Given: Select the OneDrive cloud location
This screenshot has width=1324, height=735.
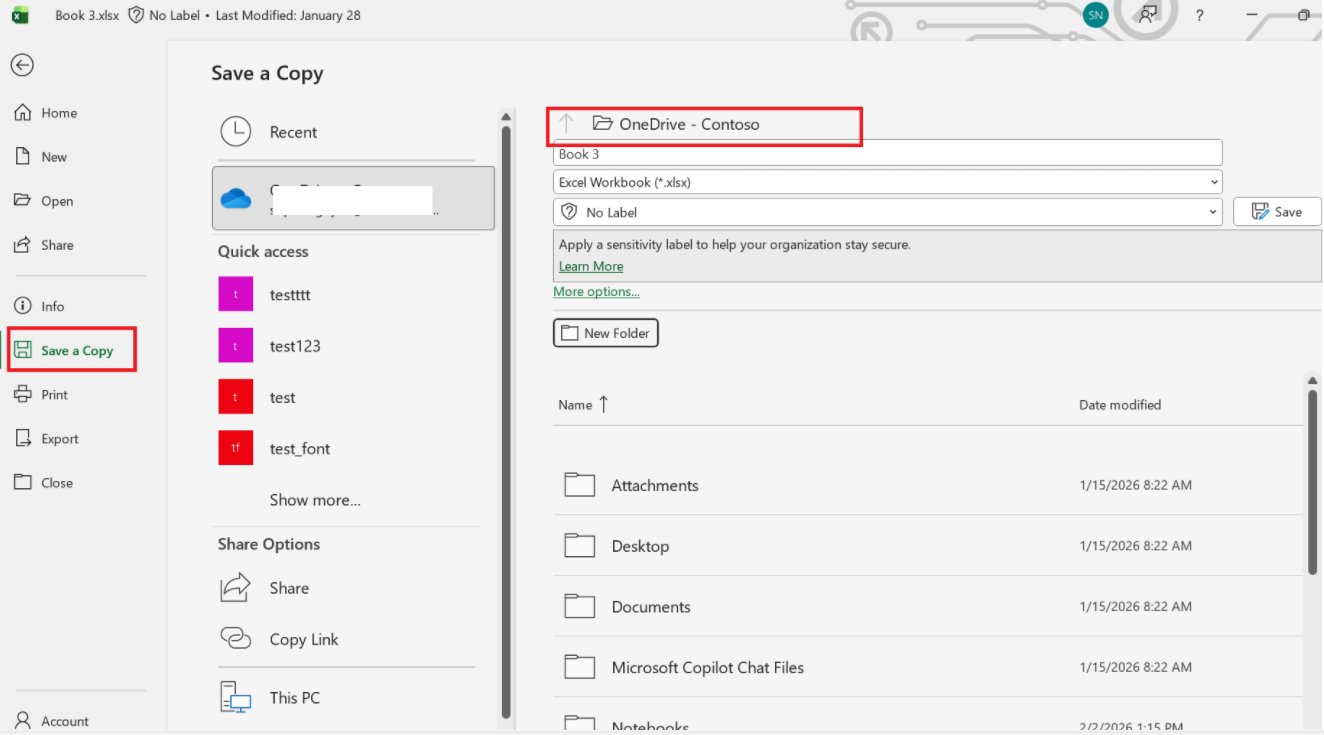Looking at the screenshot, I should (x=353, y=198).
